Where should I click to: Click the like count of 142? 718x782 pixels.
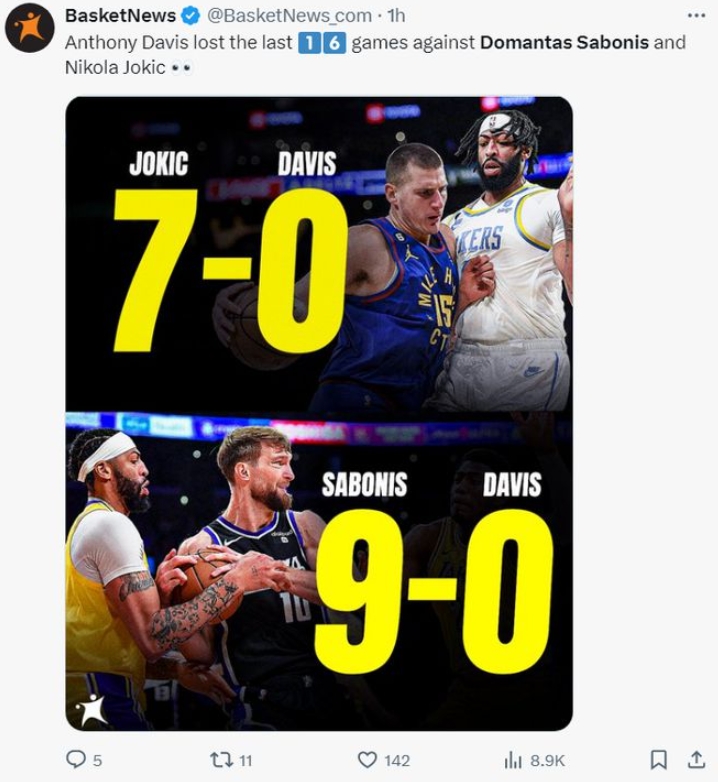(x=397, y=761)
